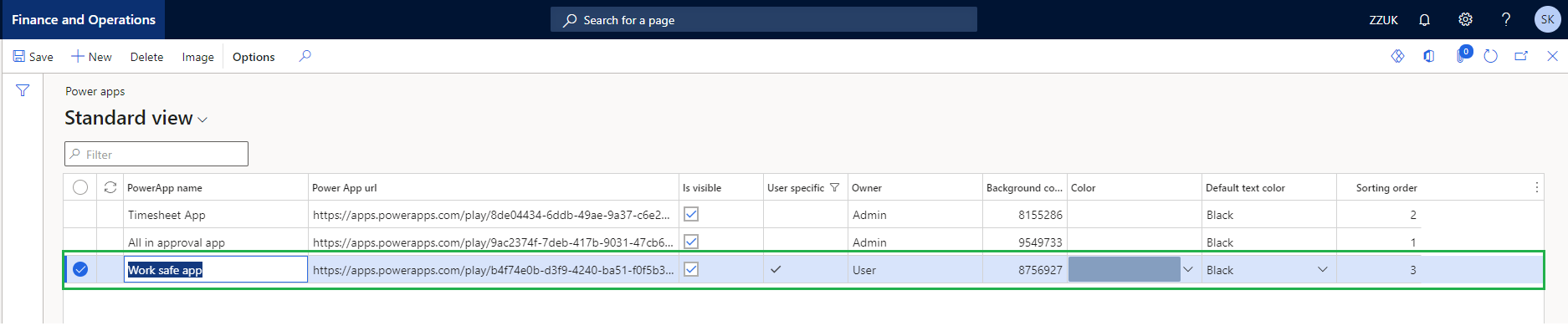Click the search for a page box
Screen dimensions: 1568x326
pyautogui.click(x=763, y=20)
